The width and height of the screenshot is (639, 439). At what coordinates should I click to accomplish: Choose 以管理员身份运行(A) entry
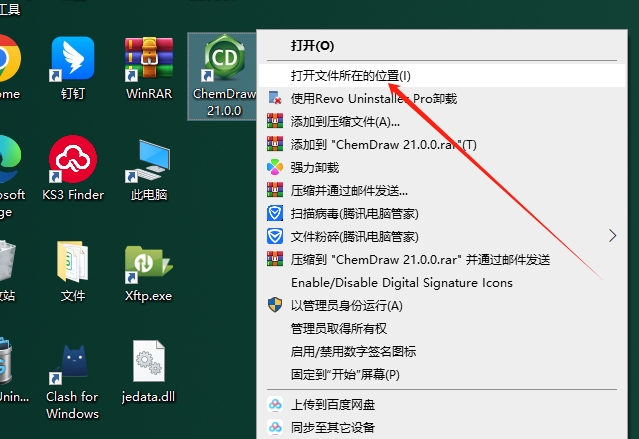pos(442,306)
